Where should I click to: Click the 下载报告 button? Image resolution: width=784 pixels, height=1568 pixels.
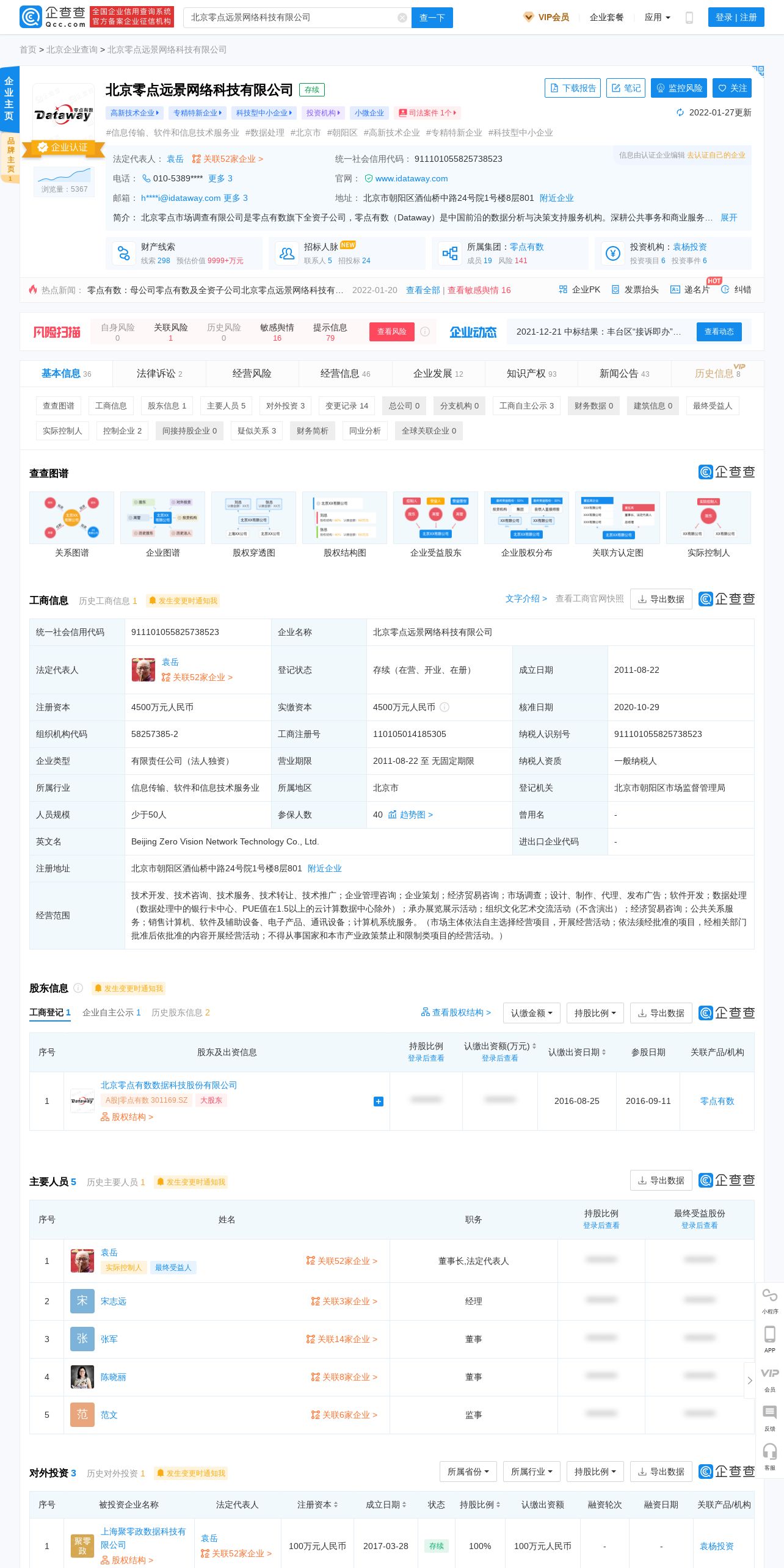pos(573,88)
